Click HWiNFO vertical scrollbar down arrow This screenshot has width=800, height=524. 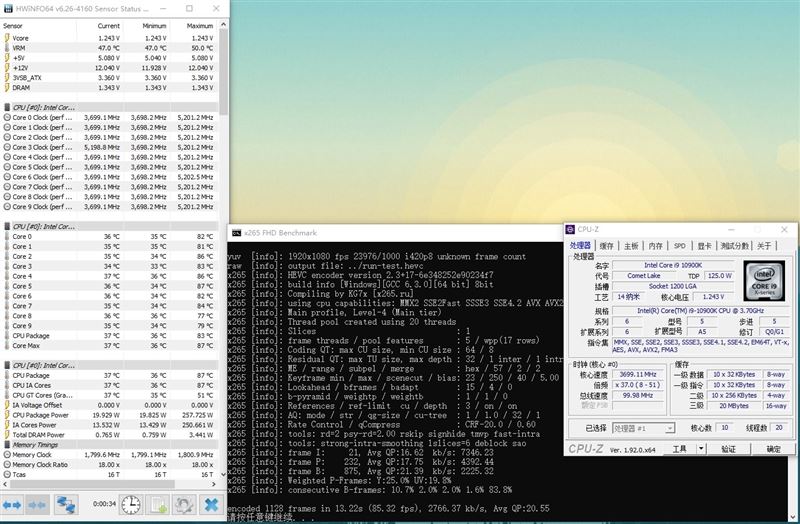click(x=223, y=475)
